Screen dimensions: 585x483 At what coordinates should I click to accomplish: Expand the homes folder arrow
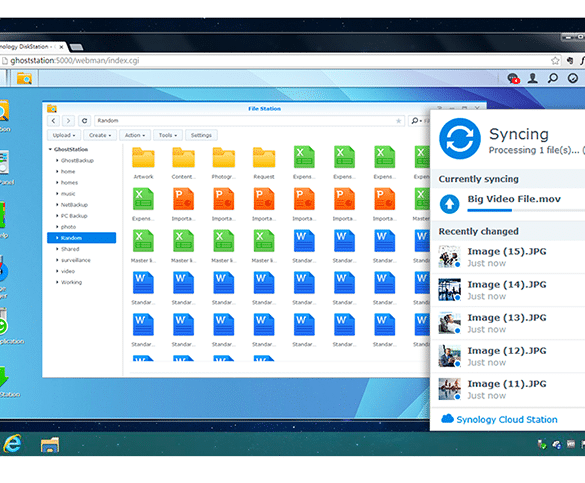click(x=57, y=182)
